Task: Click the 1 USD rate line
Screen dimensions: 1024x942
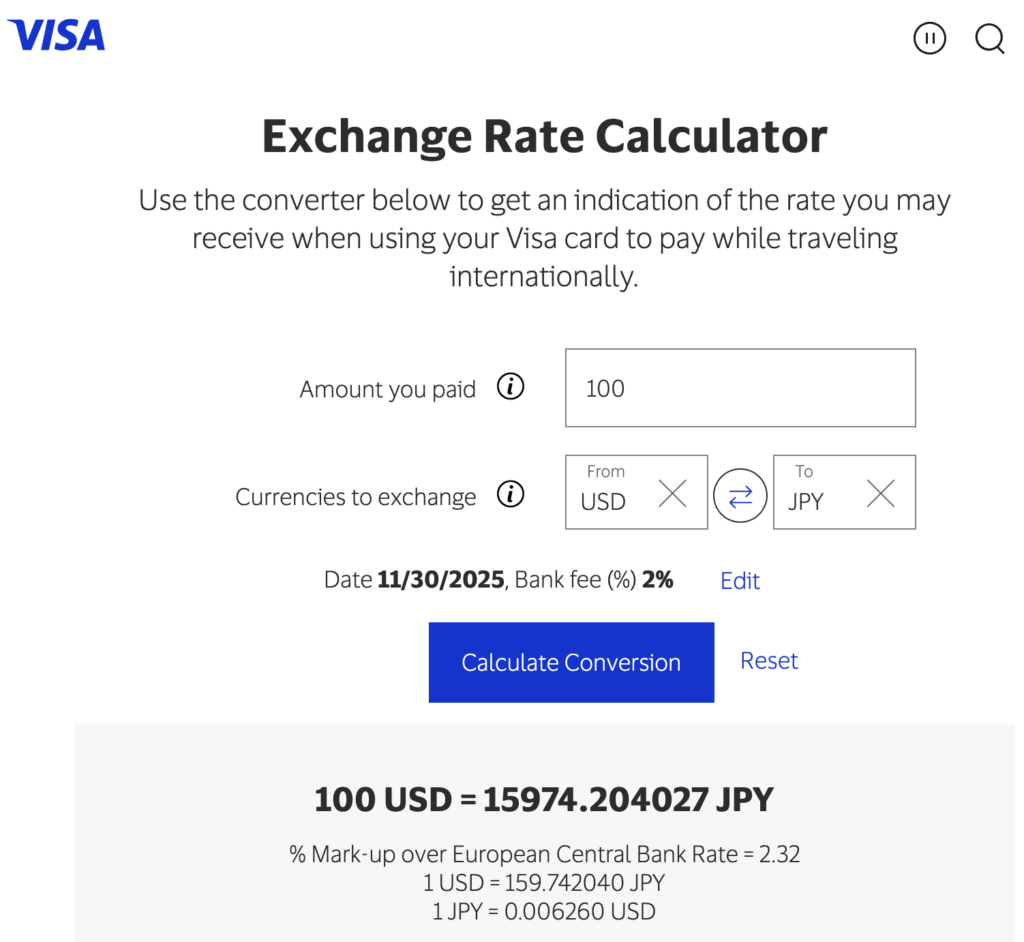Action: tap(544, 883)
